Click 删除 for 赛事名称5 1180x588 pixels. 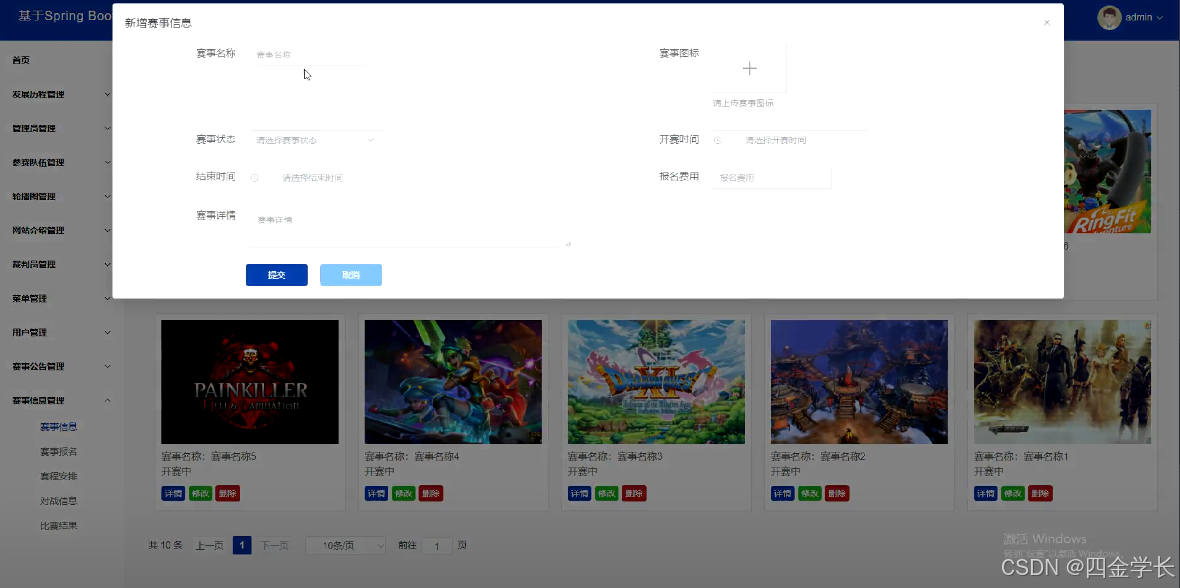click(227, 493)
